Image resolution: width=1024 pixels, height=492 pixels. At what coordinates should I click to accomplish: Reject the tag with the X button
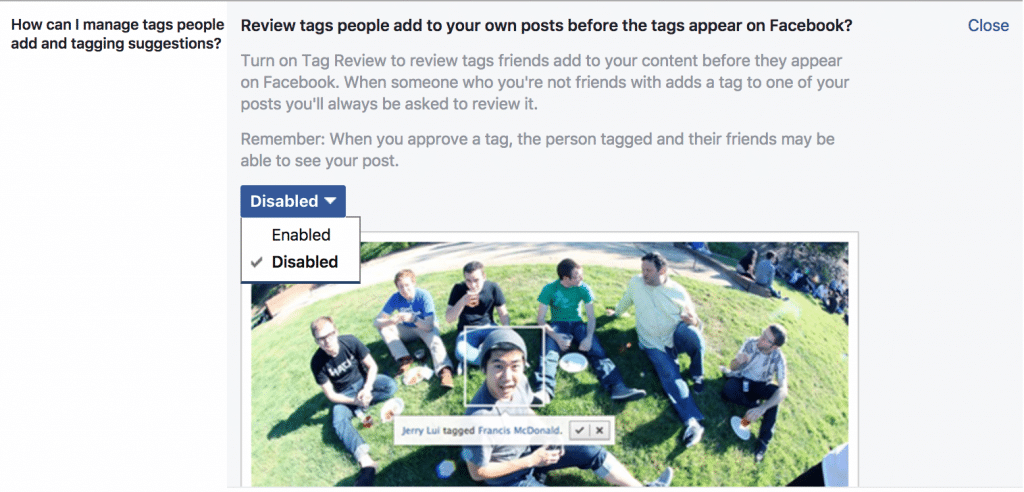(x=600, y=431)
